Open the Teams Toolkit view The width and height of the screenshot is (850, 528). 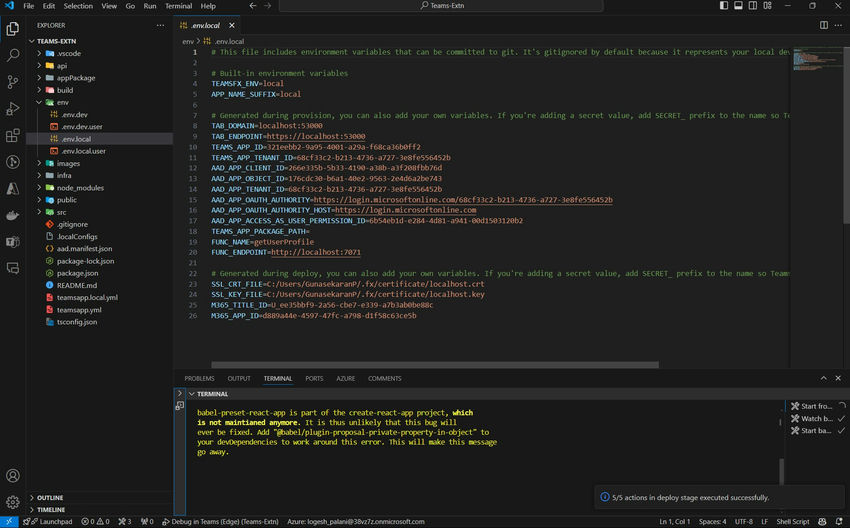tap(13, 241)
